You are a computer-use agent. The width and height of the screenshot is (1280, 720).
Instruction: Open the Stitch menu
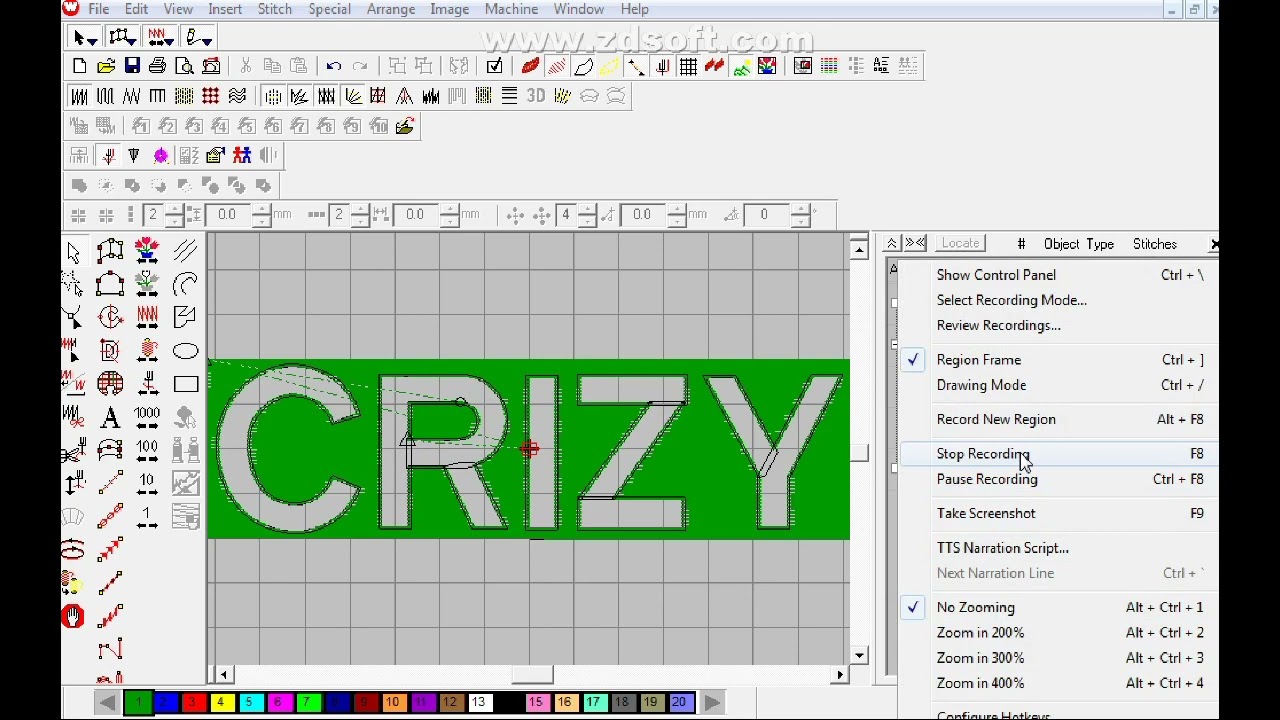[275, 9]
